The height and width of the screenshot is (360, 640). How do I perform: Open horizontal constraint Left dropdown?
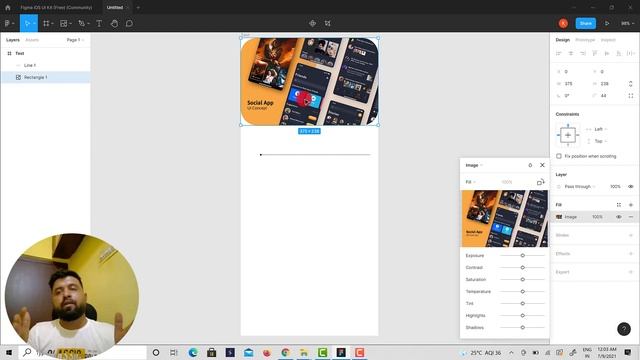600,129
